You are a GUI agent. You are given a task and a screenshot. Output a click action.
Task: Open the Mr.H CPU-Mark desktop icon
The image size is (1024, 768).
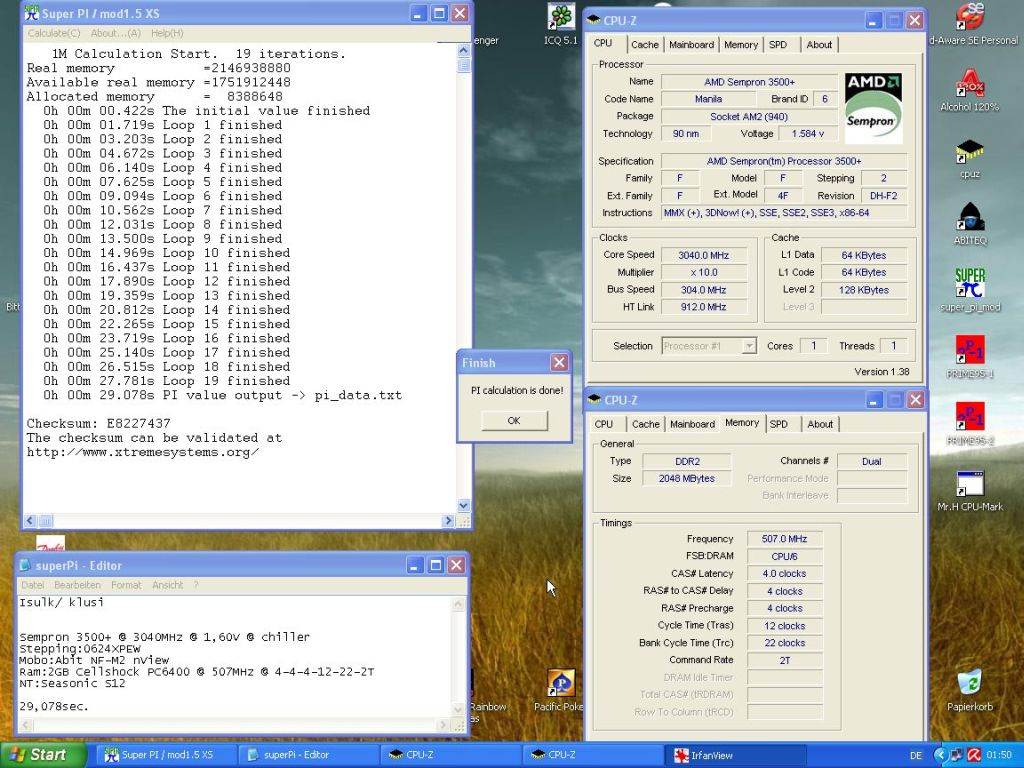969,486
